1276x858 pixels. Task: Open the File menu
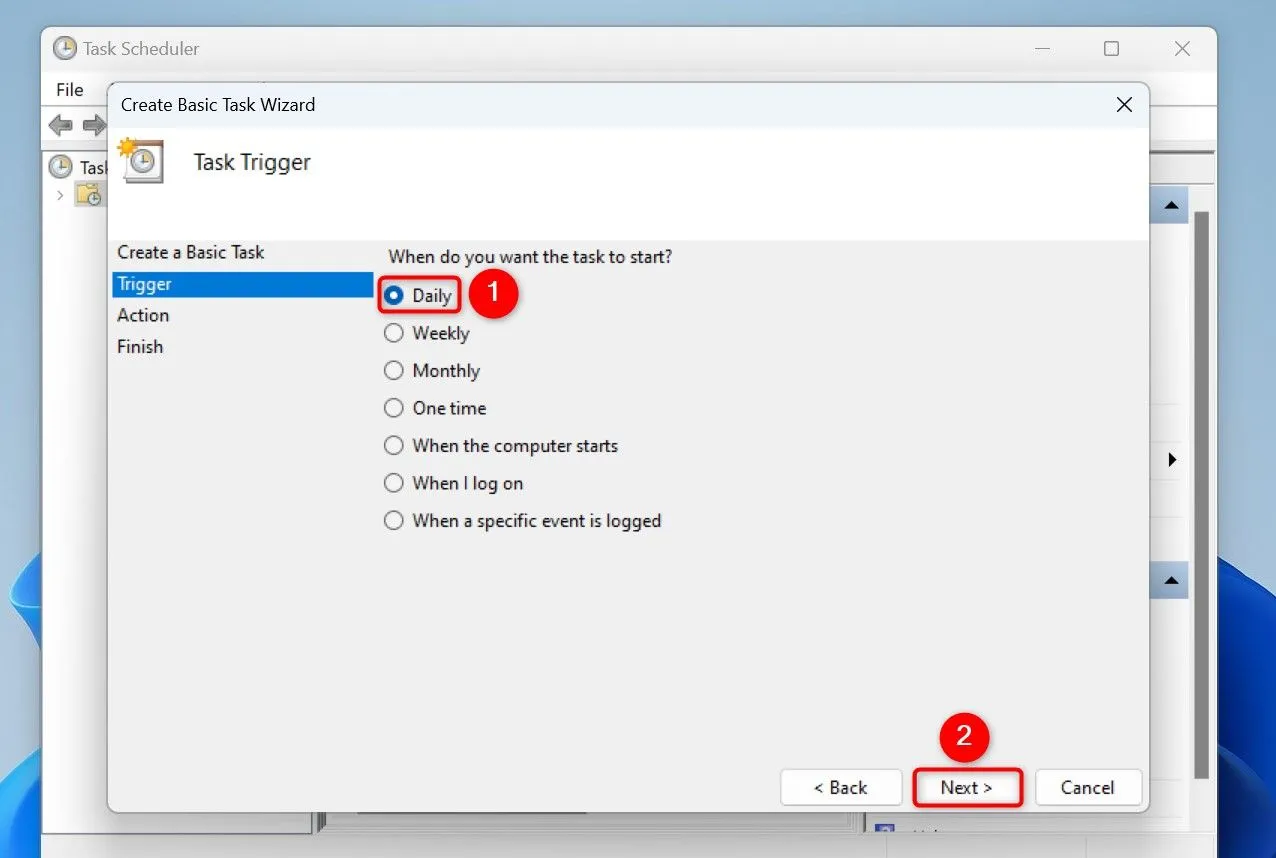pos(70,89)
